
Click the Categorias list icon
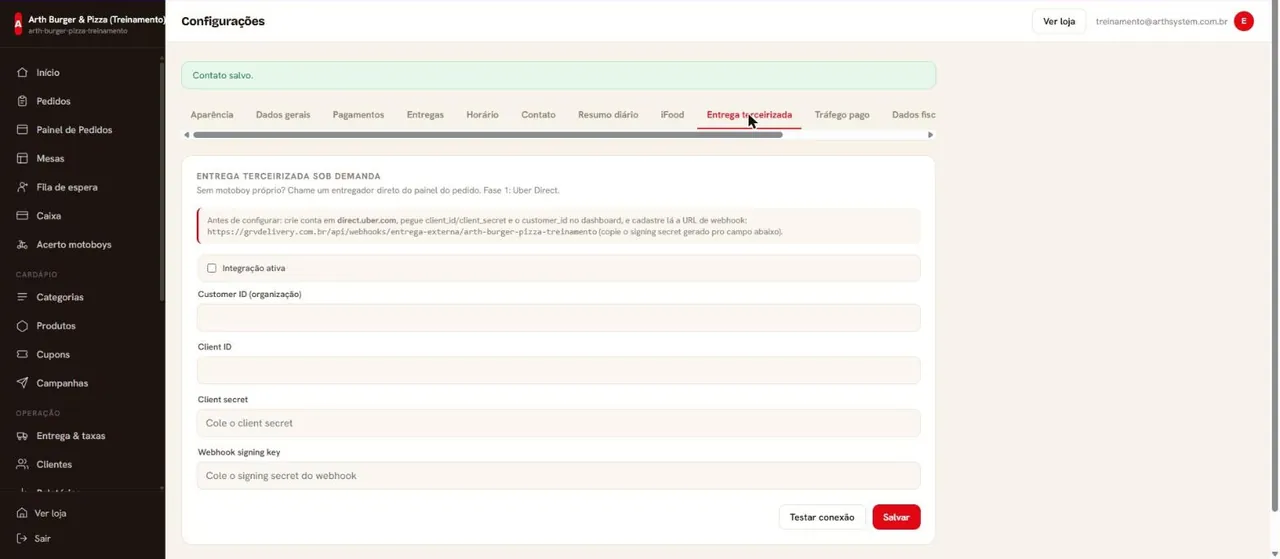click(x=22, y=297)
